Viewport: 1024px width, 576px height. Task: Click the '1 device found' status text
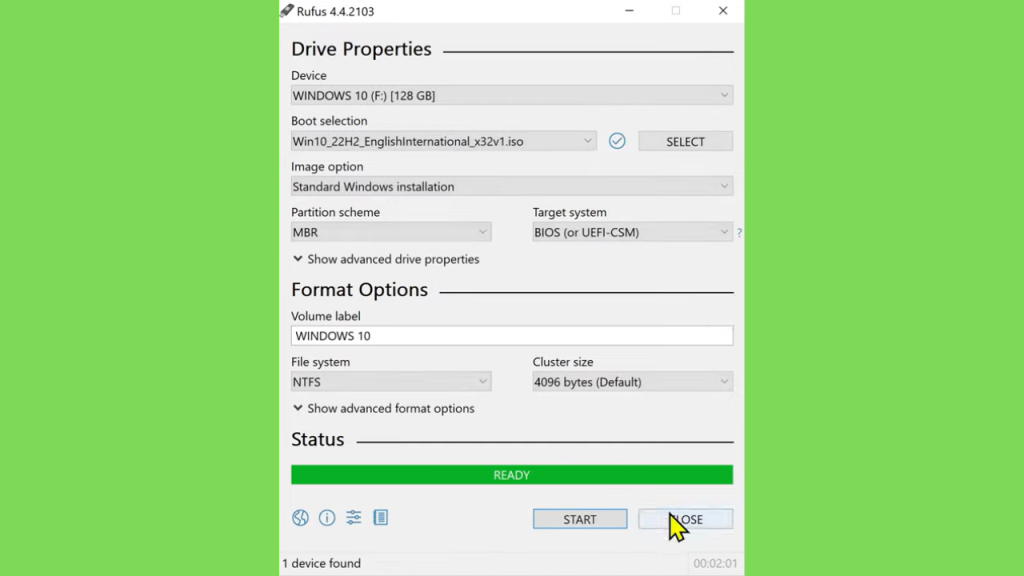pos(321,563)
